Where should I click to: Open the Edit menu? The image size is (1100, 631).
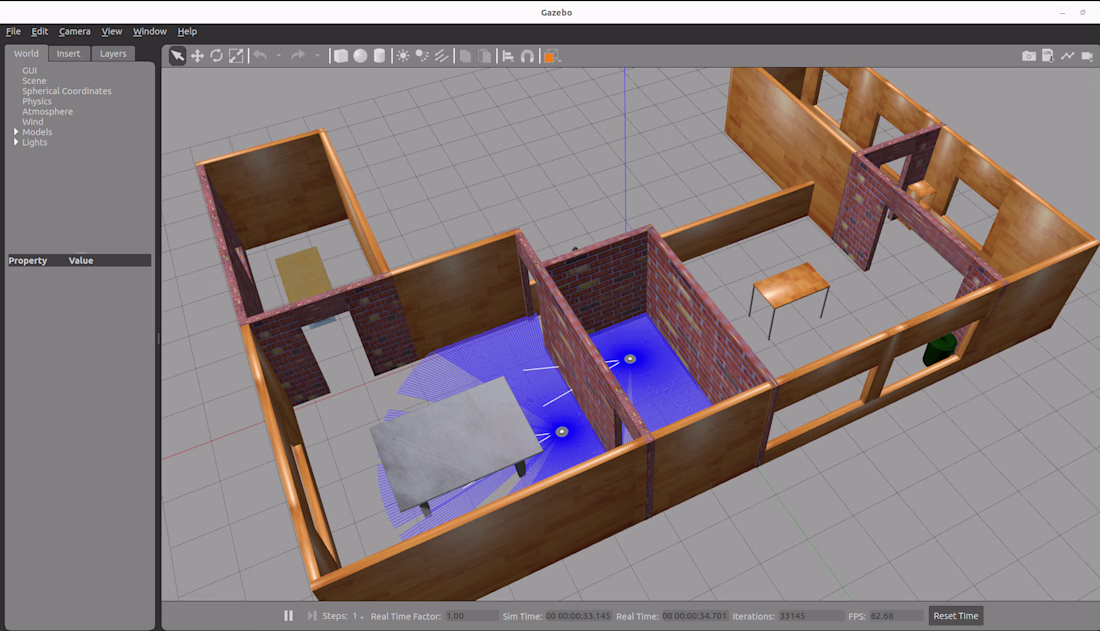(39, 32)
